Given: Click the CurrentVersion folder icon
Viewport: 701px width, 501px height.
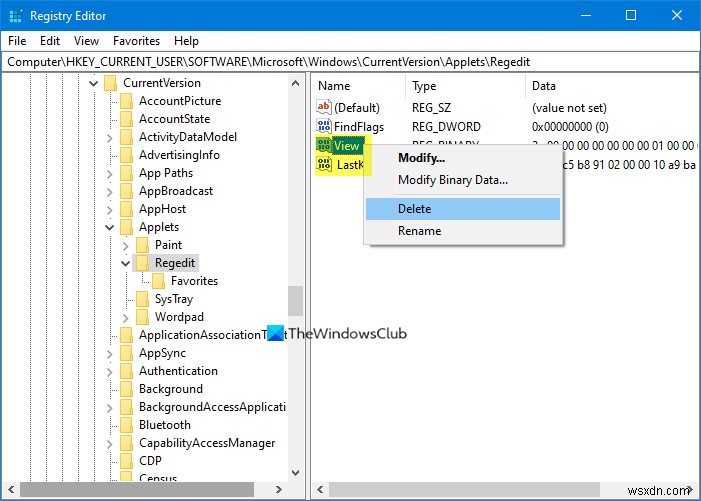Looking at the screenshot, I should [x=111, y=83].
